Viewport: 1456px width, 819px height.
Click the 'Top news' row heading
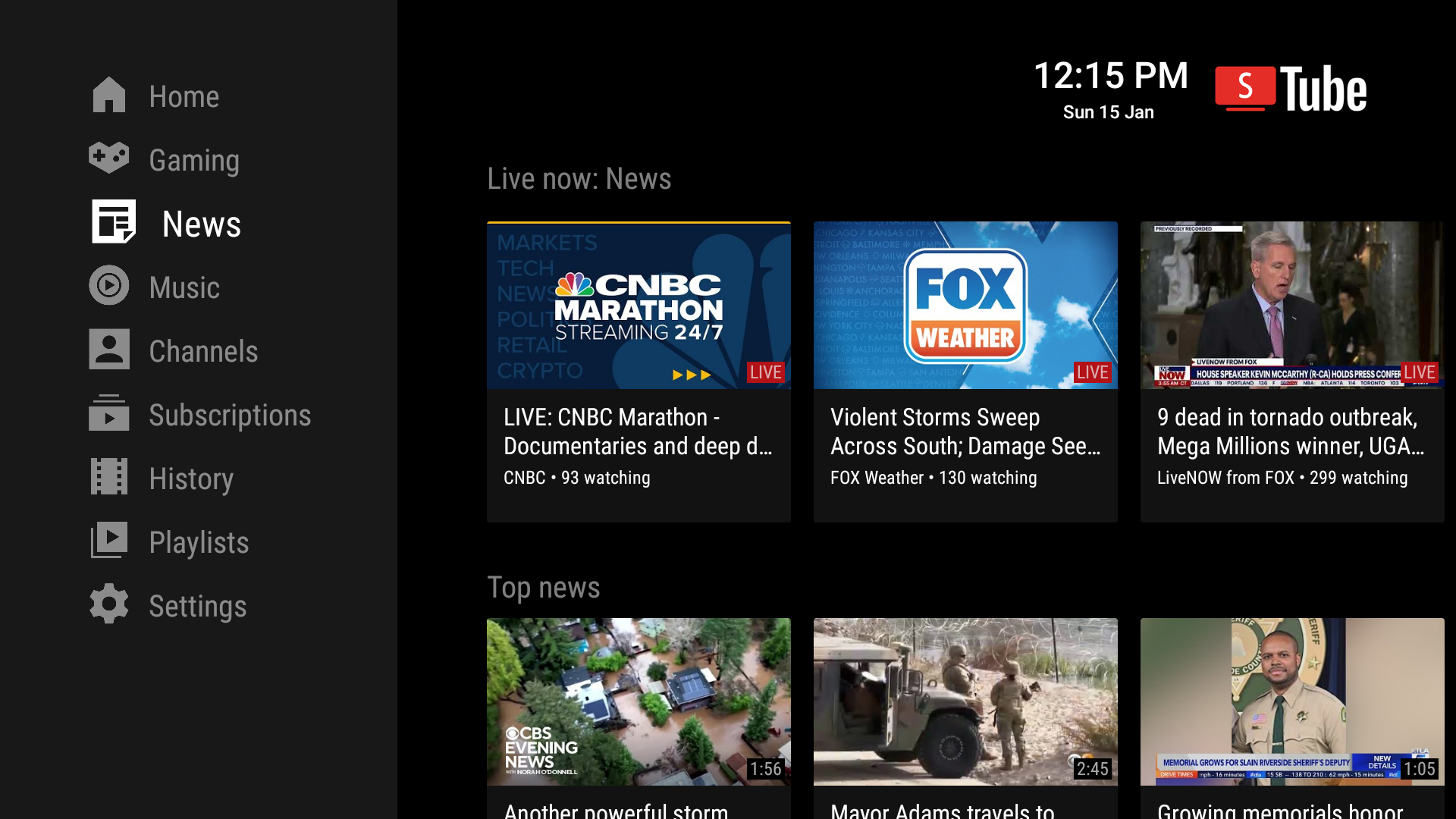(x=544, y=588)
